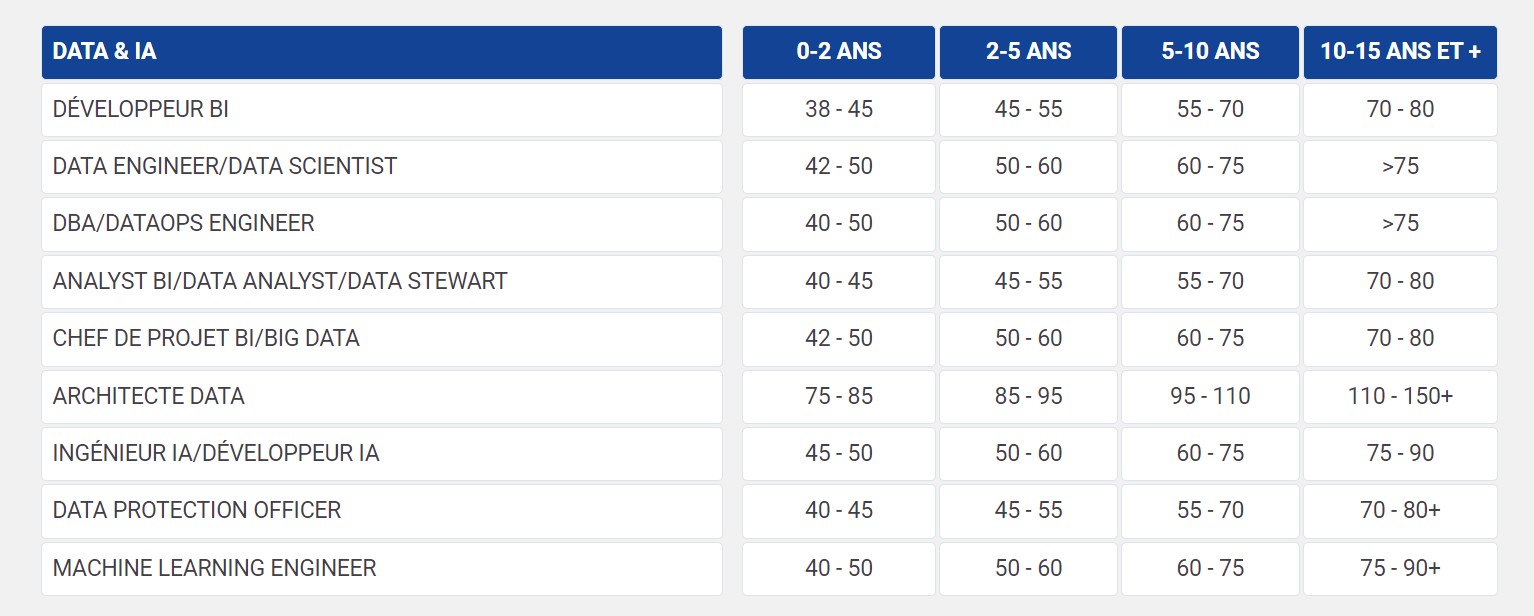Click the 38 - 45 salary cell

[839, 110]
